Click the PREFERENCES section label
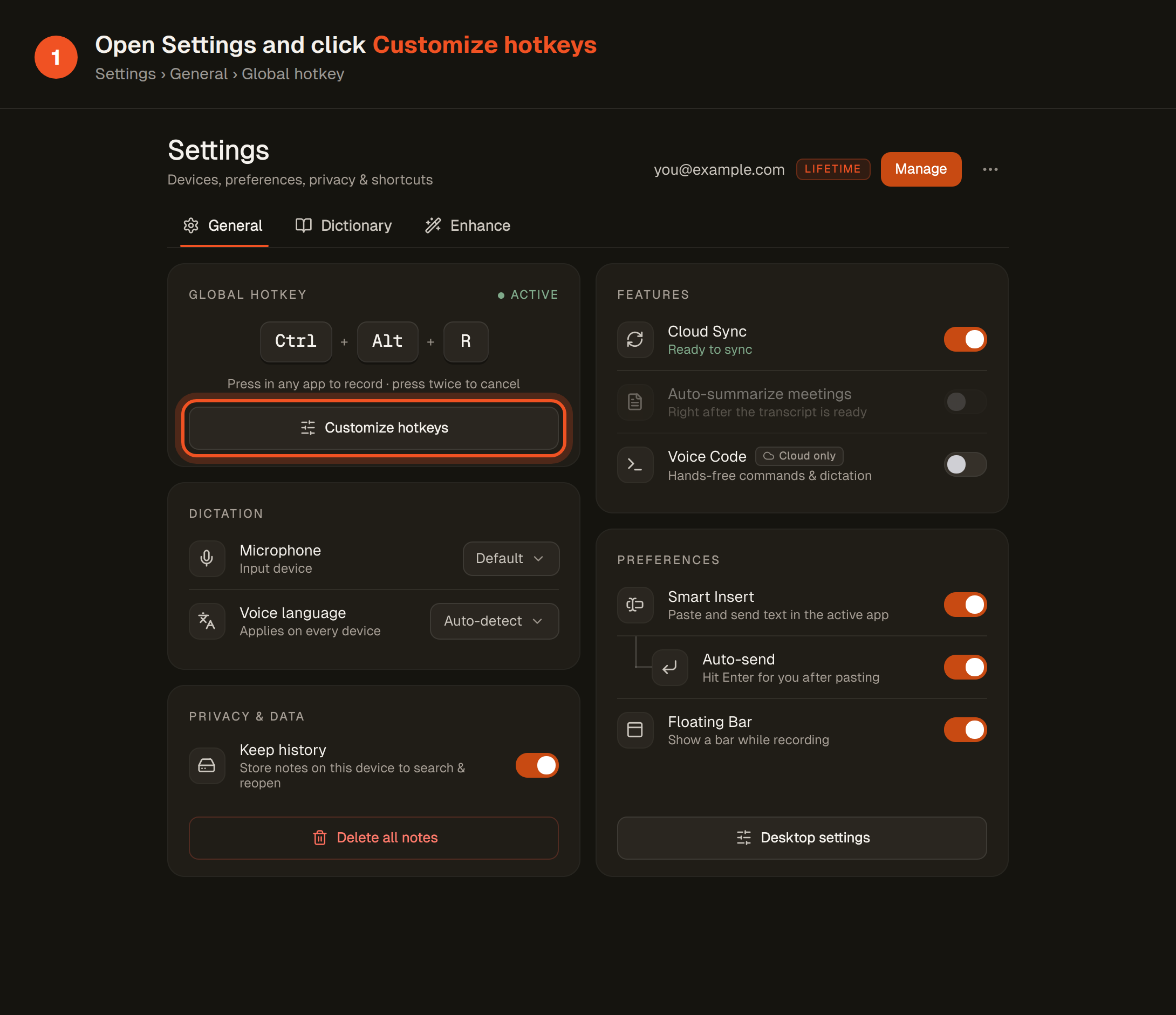This screenshot has width=1176, height=1015. (x=668, y=560)
